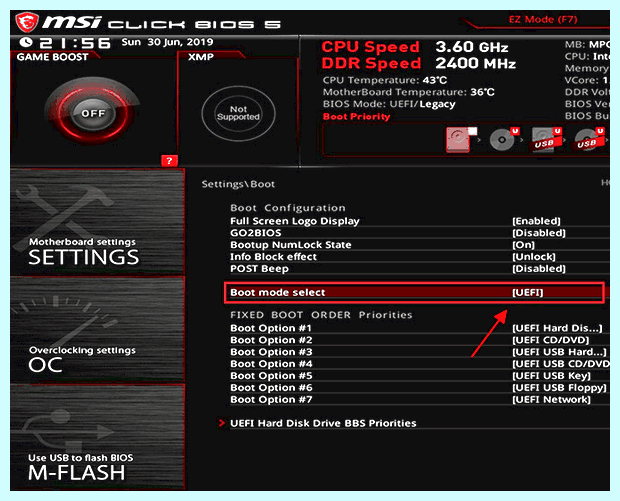
Task: Click the MotherBoard Temperature 36°C reading
Action: pos(408,92)
